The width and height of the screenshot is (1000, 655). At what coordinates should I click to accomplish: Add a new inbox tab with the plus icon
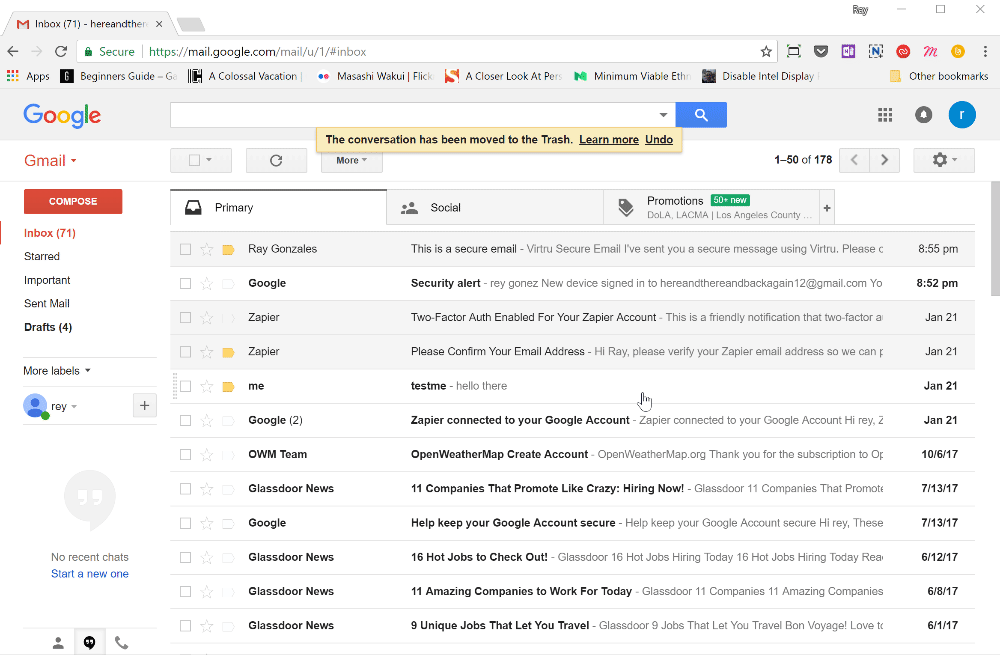pyautogui.click(x=827, y=208)
